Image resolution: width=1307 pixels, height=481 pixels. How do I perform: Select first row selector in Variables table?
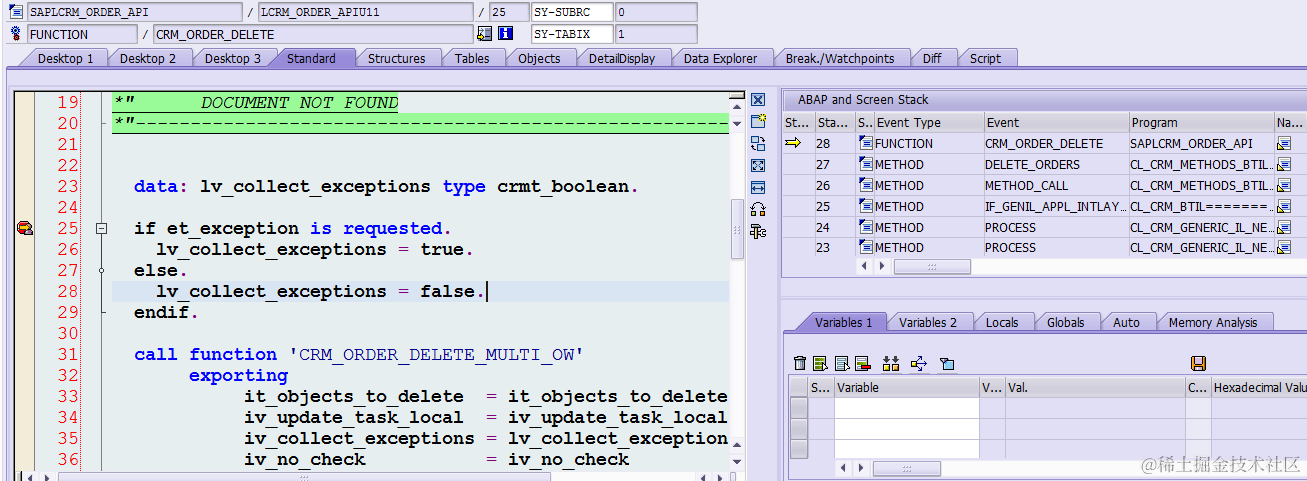(x=799, y=408)
